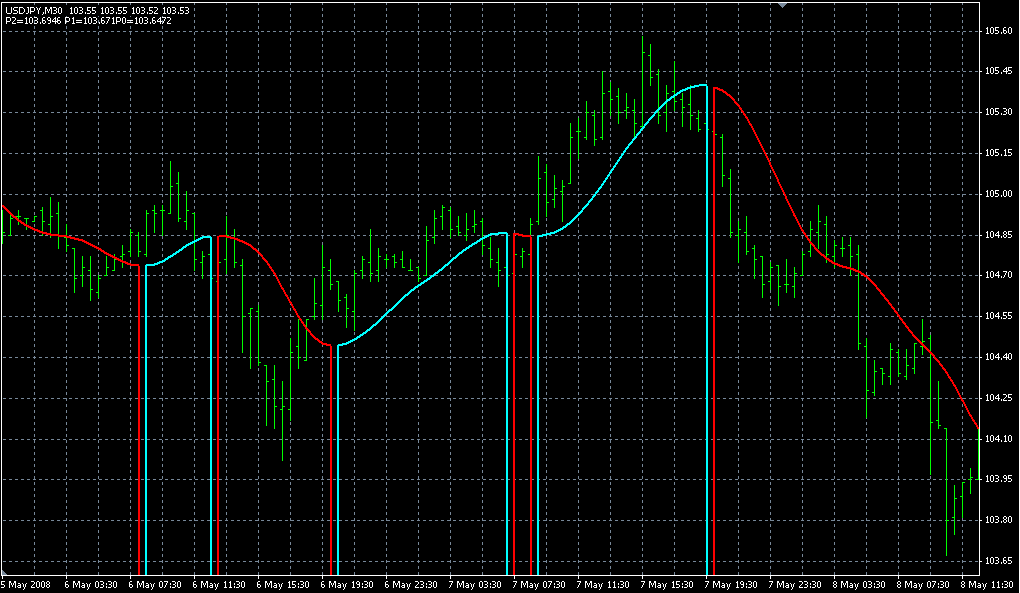Click the chart shift triangle at top
Image resolution: width=1020 pixels, height=593 pixels.
tap(784, 5)
